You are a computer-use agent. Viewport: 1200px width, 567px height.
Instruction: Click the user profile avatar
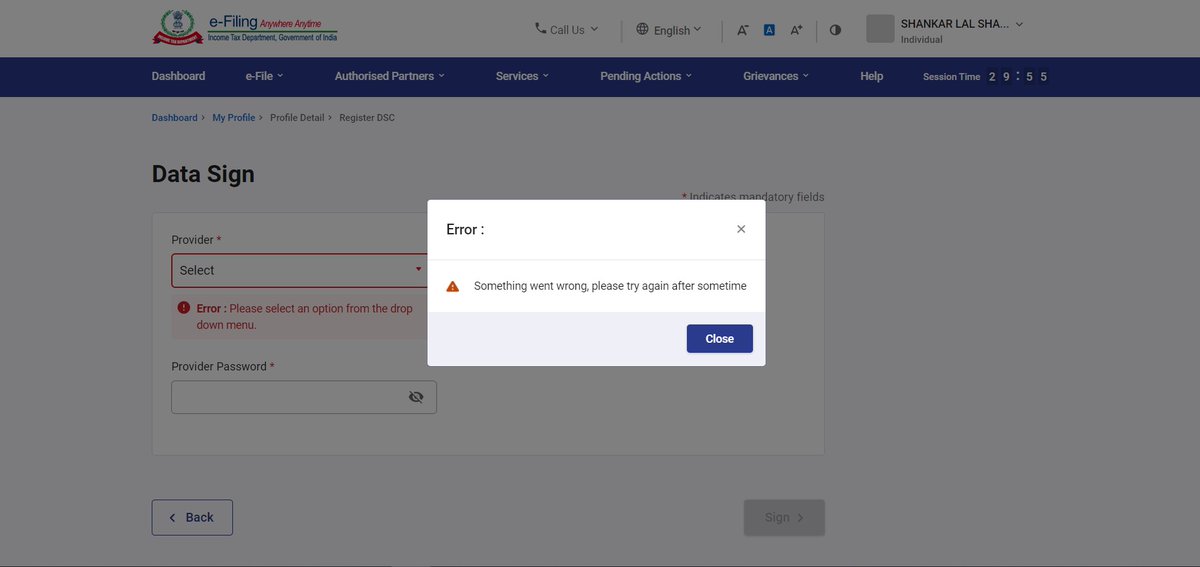coord(880,29)
